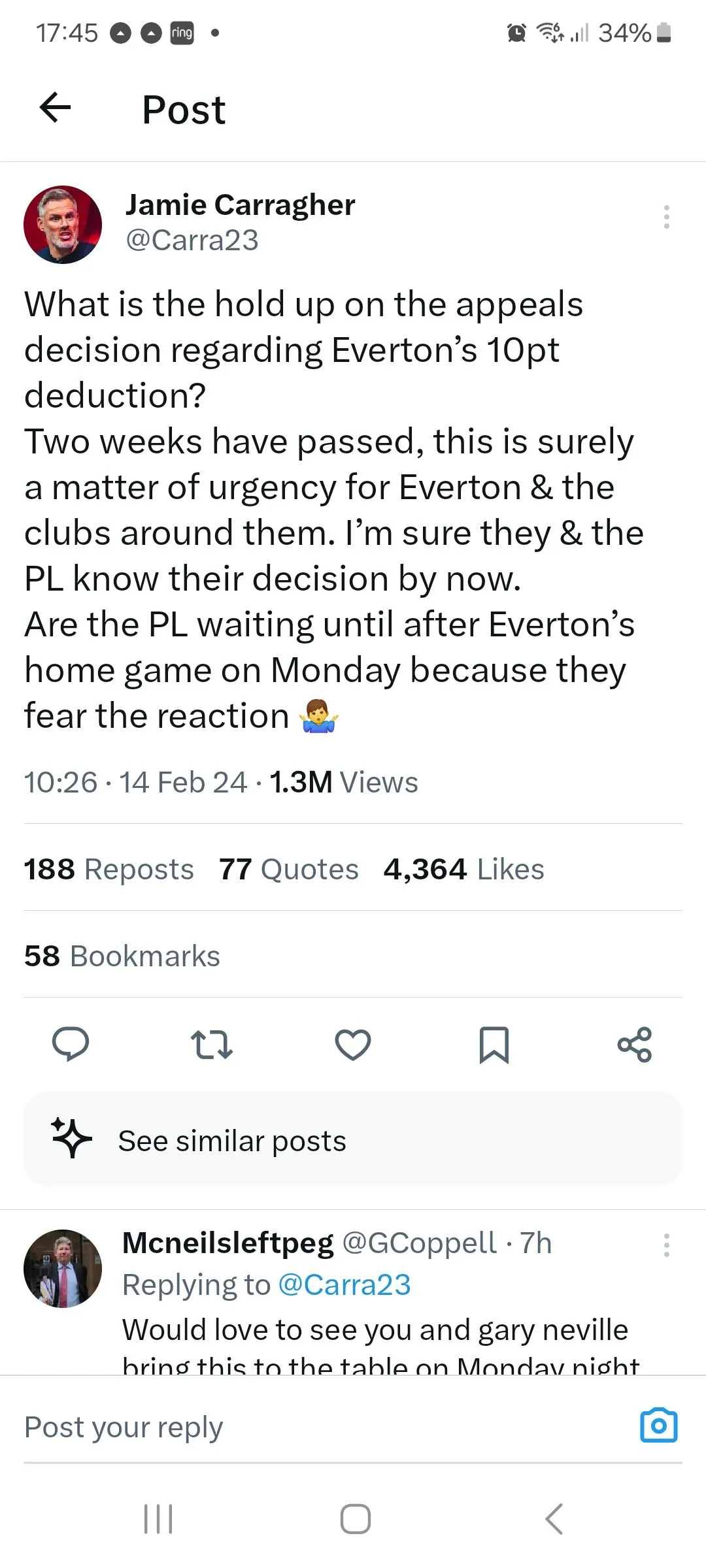Tap the sparkle icon beside similar posts
Screen dimensions: 706x1568
point(72,1137)
